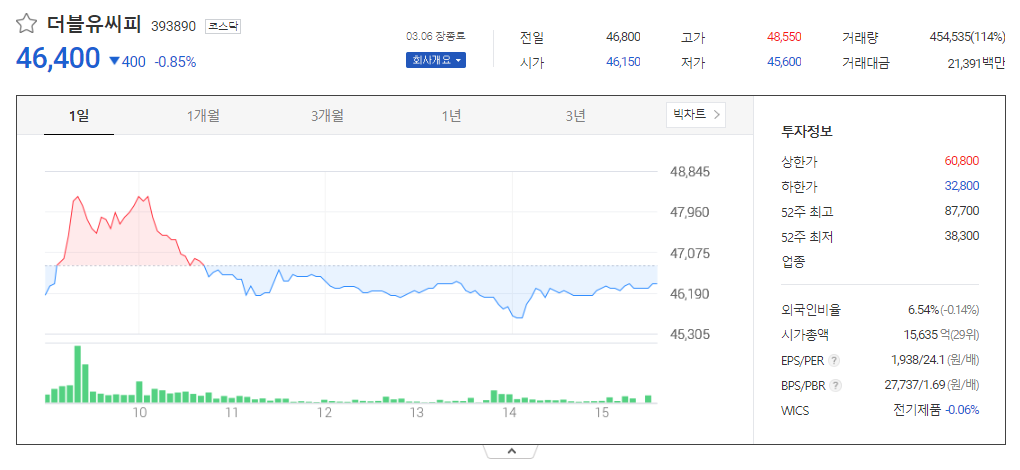This screenshot has height=470, width=1020.
Task: Click the BPS/PBR value 27,737/1.69
Action: pyautogui.click(x=915, y=385)
